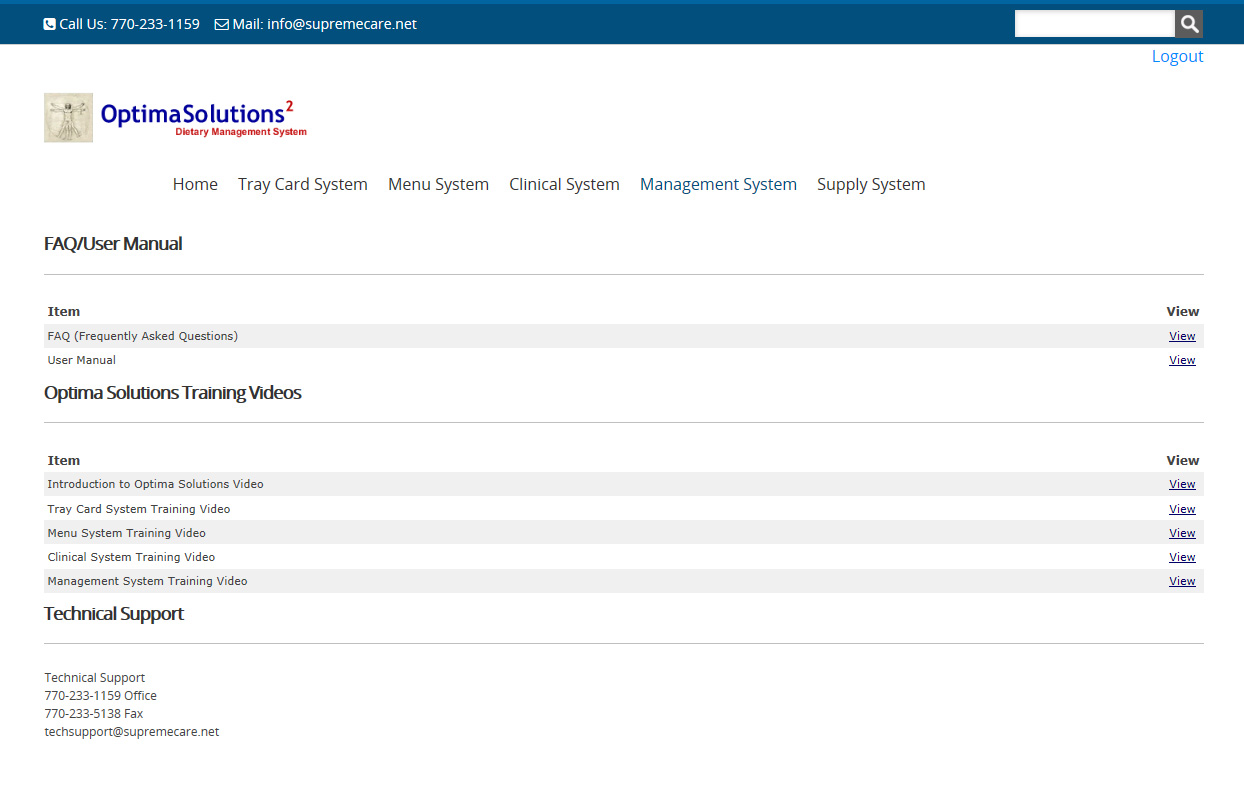View Tray Card System Training Video
This screenshot has width=1244, height=800.
tap(1182, 509)
